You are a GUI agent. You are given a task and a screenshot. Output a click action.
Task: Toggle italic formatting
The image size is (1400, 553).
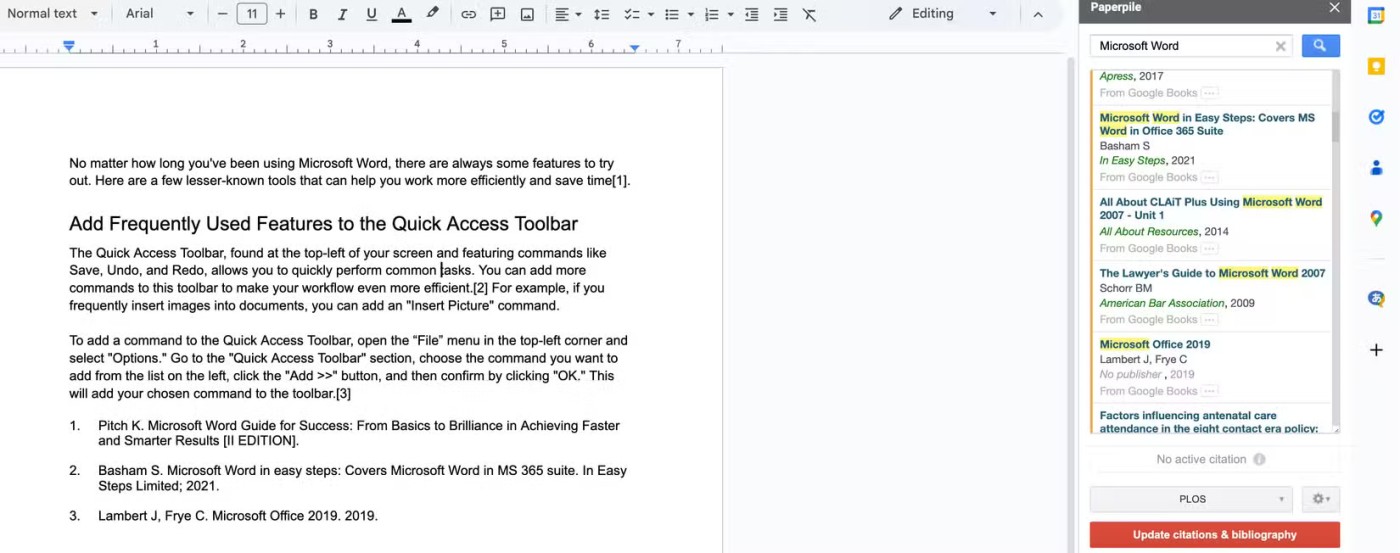tap(342, 14)
